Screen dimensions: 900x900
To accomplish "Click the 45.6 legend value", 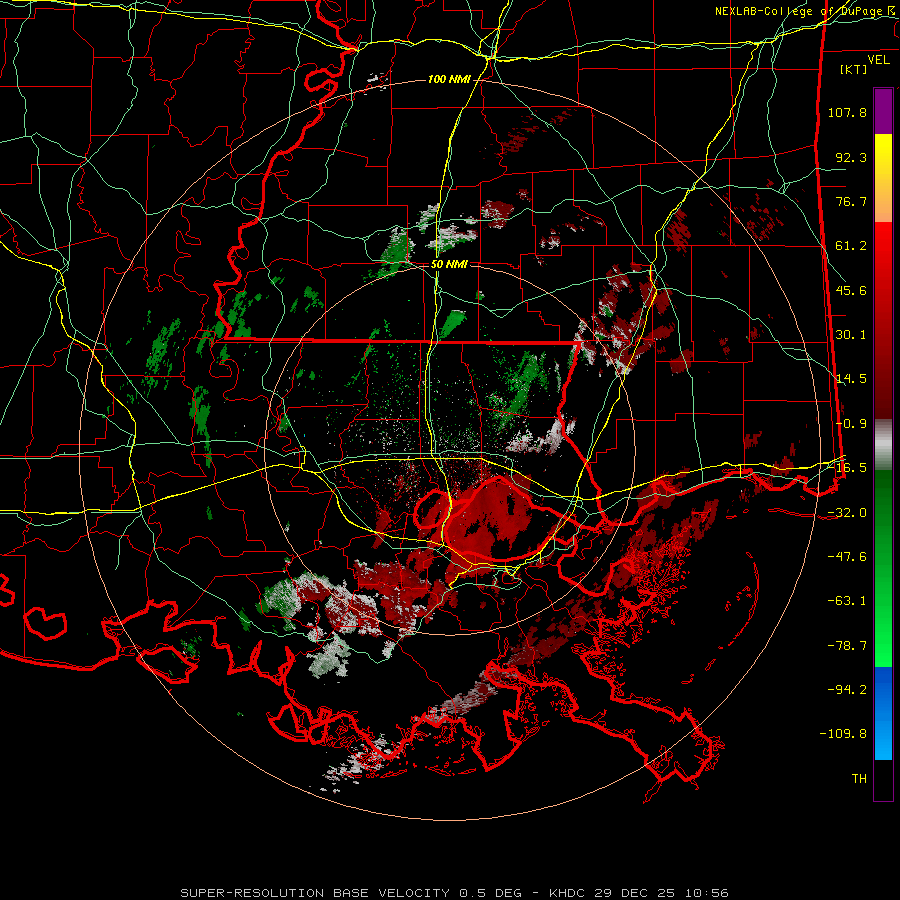I will [851, 290].
